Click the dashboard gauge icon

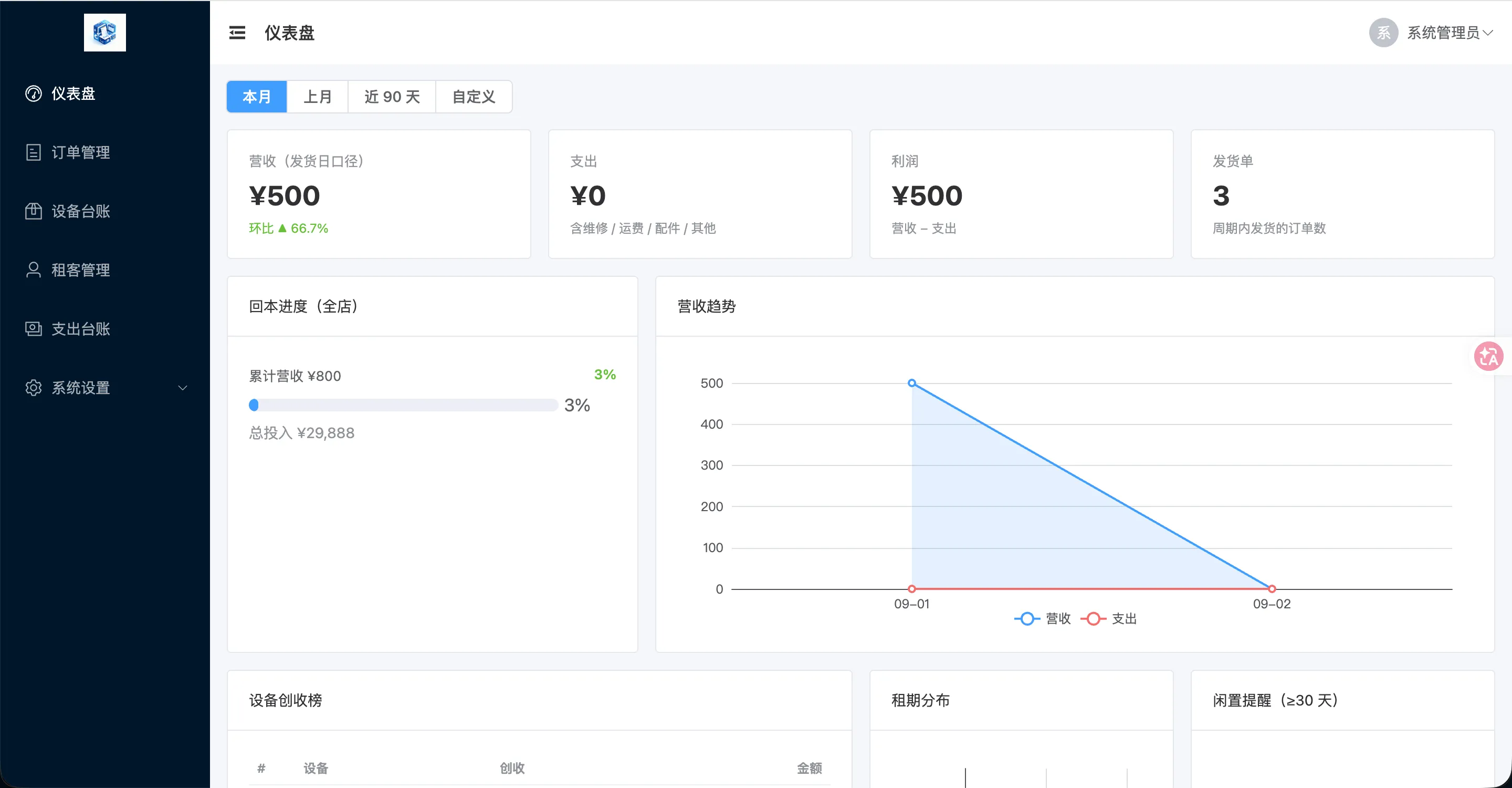point(34,94)
